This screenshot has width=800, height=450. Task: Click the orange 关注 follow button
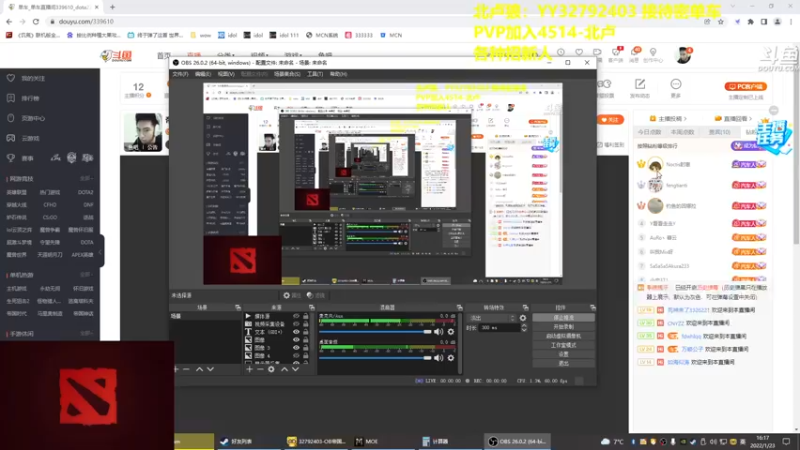(610, 119)
